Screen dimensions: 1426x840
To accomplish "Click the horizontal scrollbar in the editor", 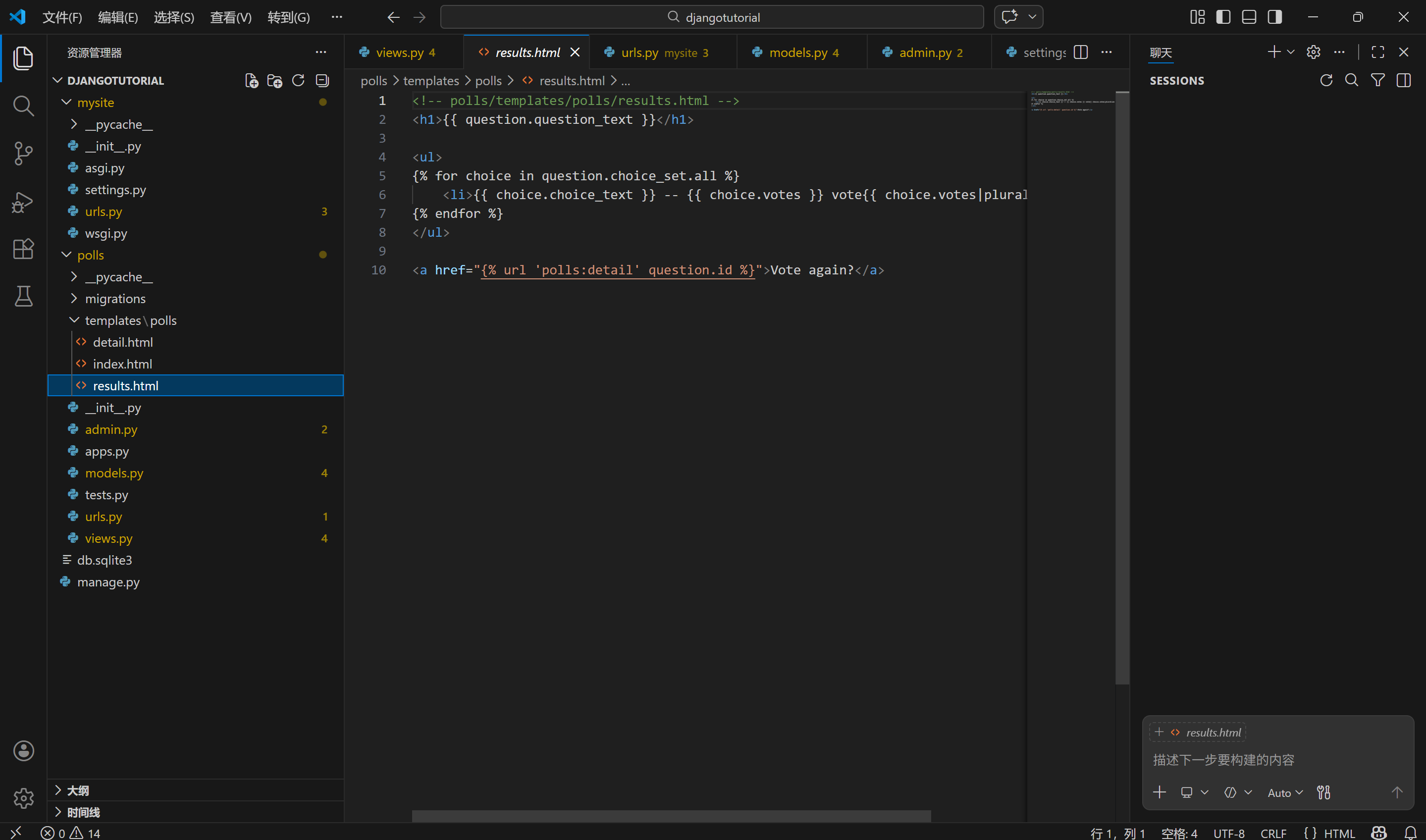I will point(671,816).
